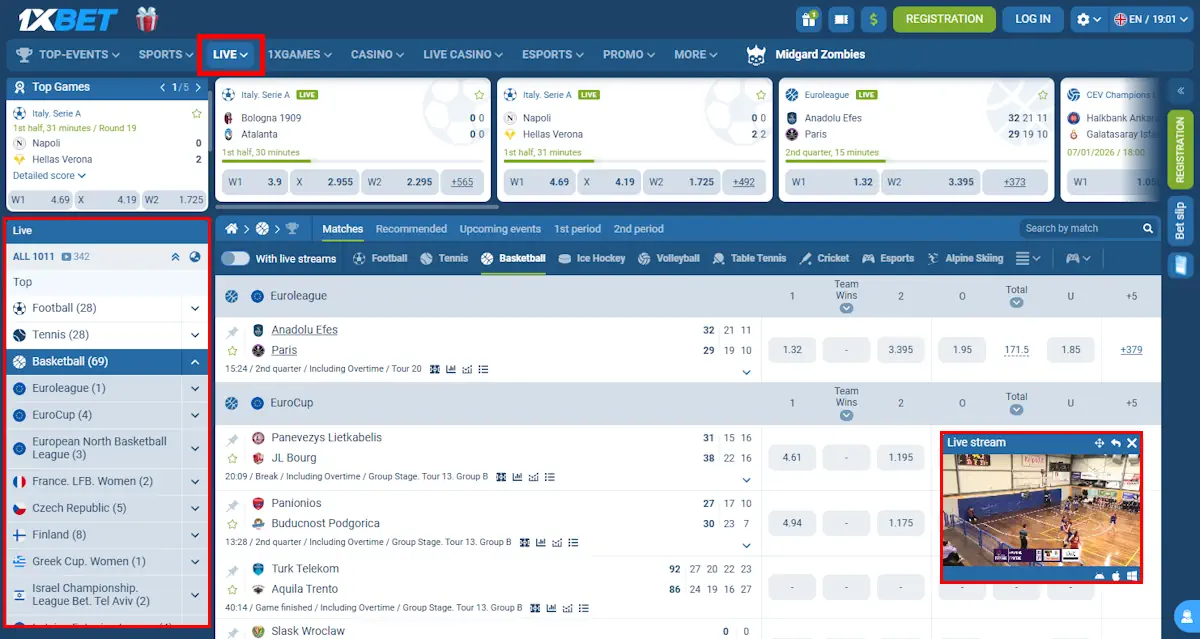Toggle the With live streams switch

[x=235, y=258]
